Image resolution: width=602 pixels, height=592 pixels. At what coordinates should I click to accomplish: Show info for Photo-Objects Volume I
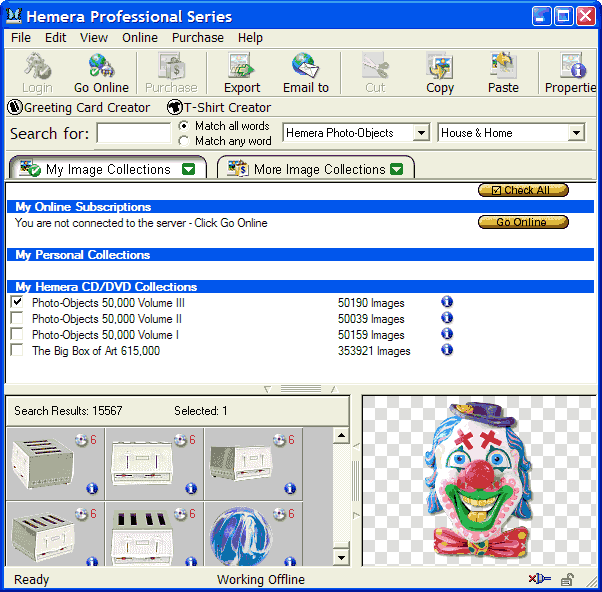pyautogui.click(x=447, y=334)
